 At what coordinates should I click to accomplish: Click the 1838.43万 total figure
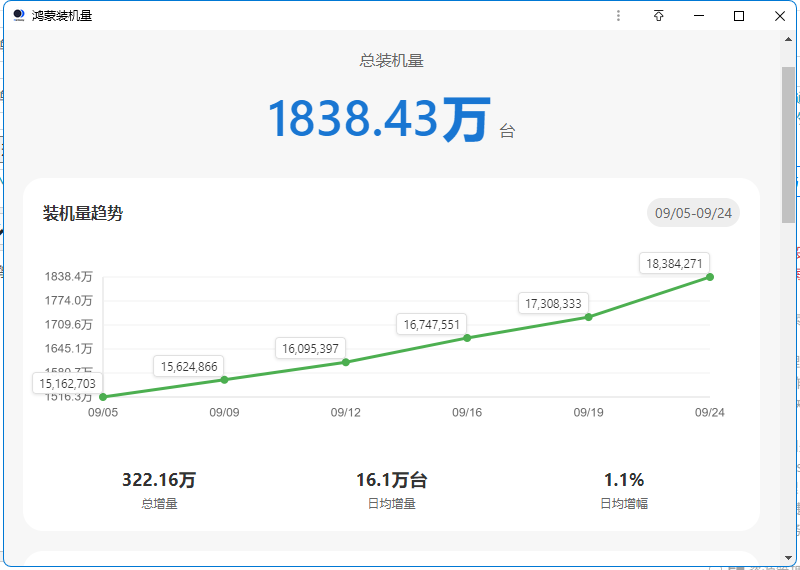coord(379,120)
